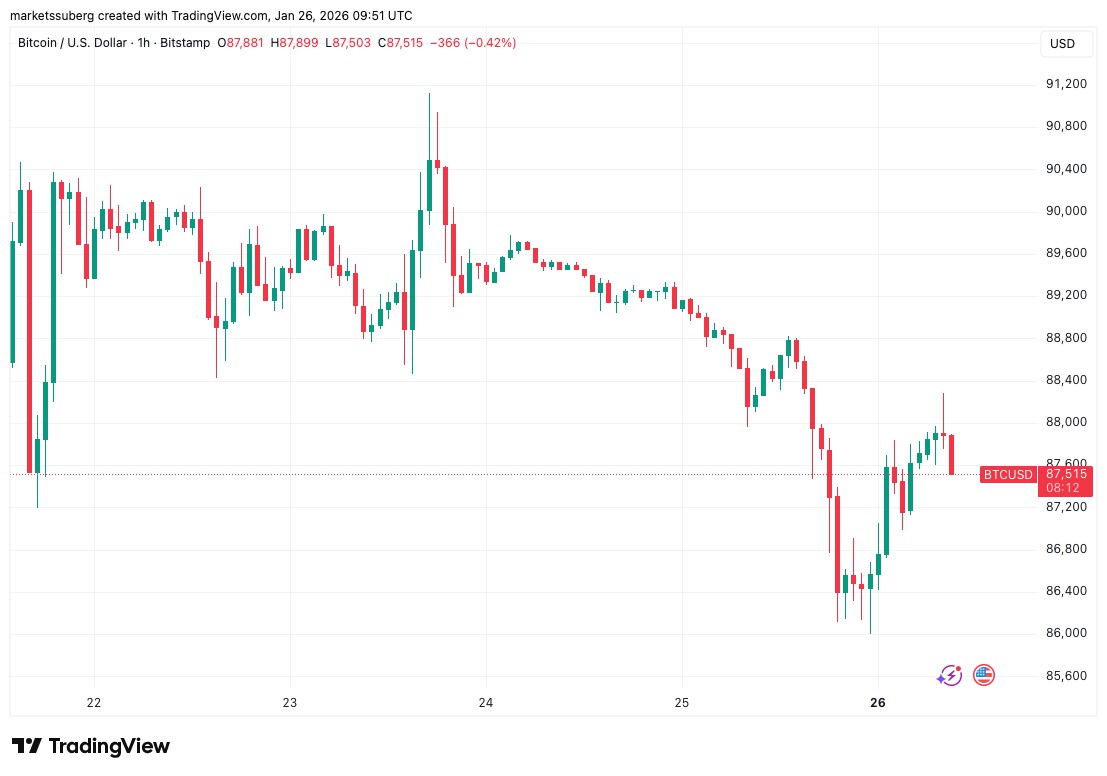Image resolution: width=1107 pixels, height=776 pixels.
Task: Open the USD currency selector
Action: click(1062, 44)
